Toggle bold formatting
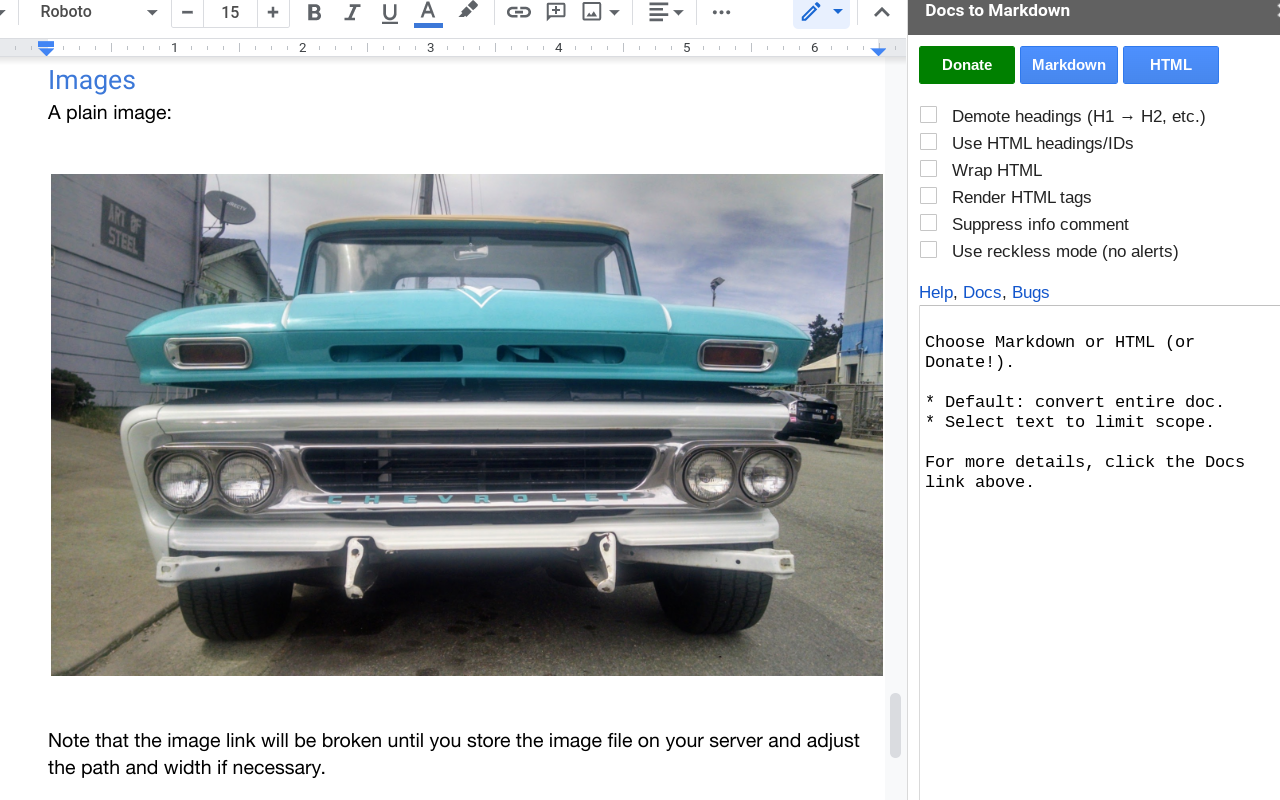This screenshot has width=1280, height=800. pos(314,12)
